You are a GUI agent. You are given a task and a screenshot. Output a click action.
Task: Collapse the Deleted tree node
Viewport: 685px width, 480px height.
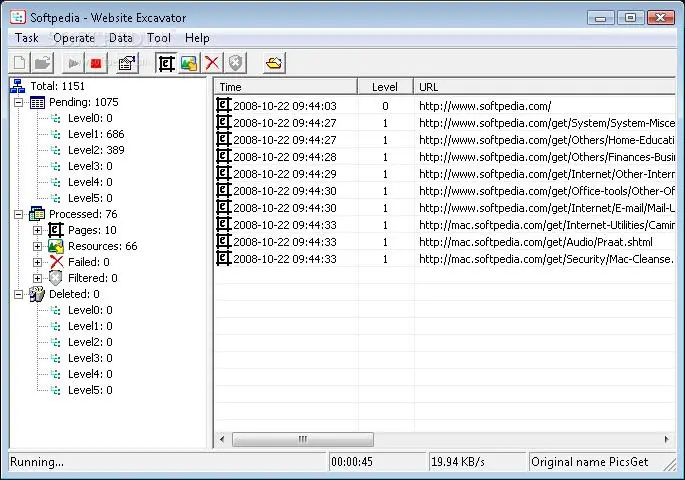pos(18,294)
